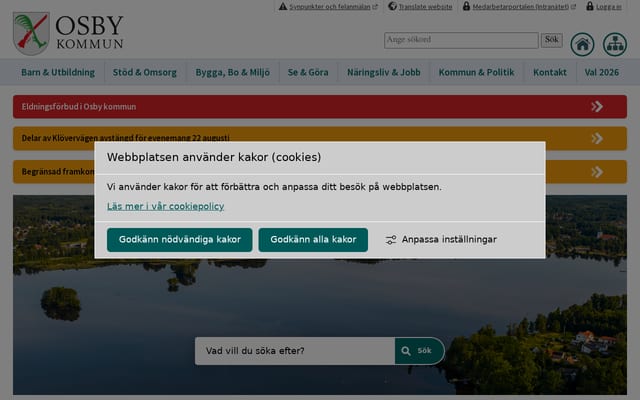The image size is (640, 400).
Task: Click the padlock icon by Logga in
Action: (x=590, y=6)
